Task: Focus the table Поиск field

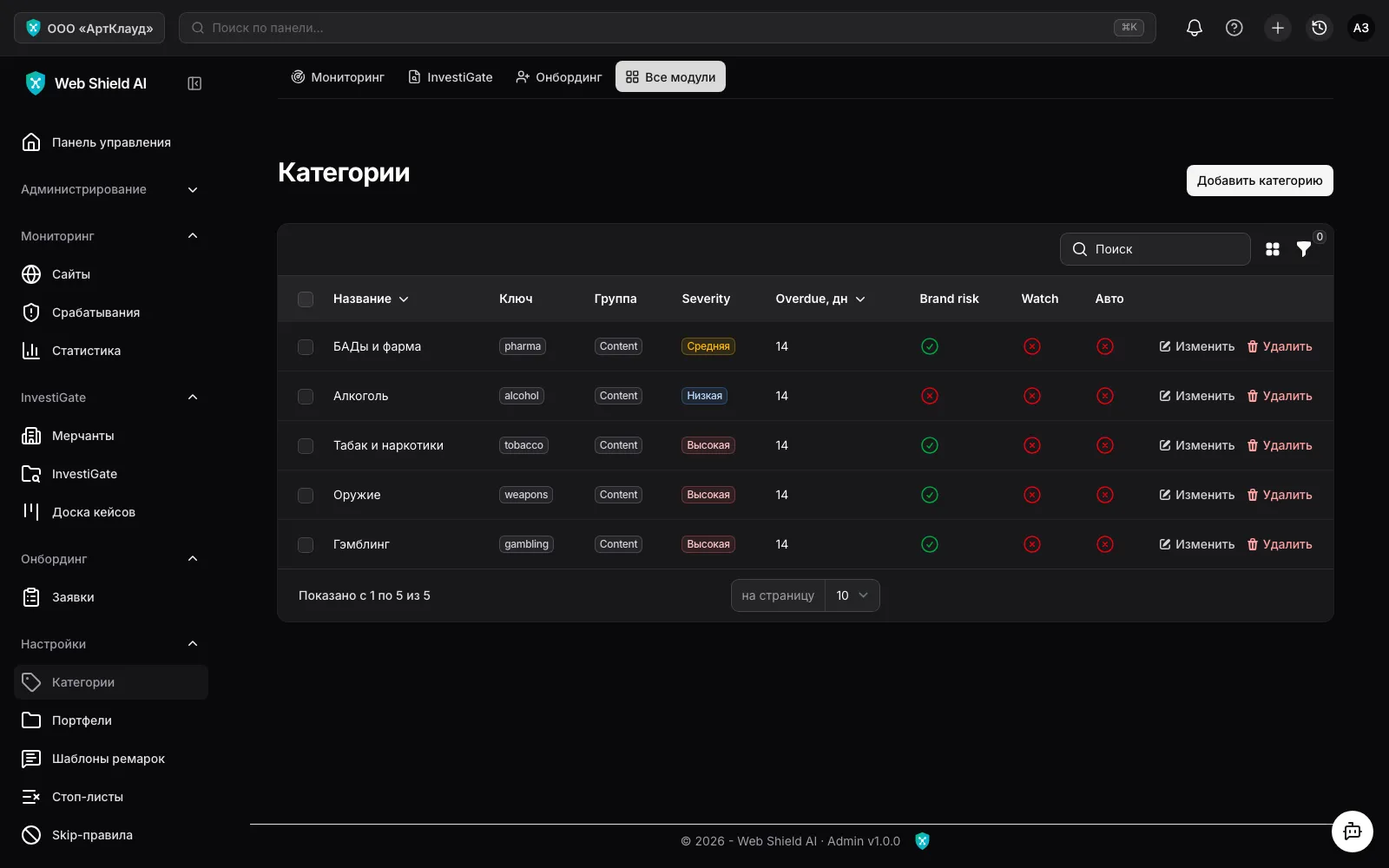Action: pos(1155,249)
